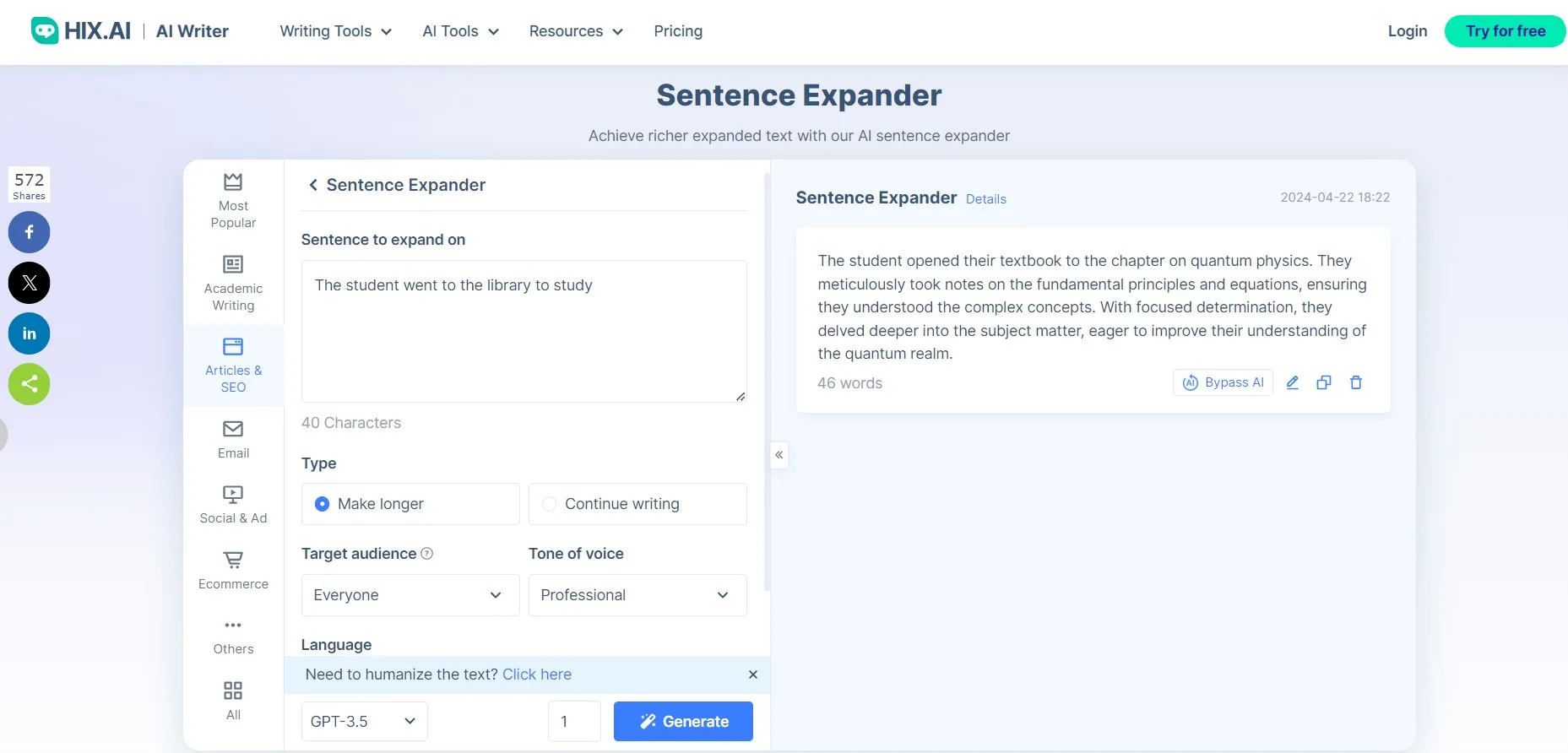
Task: Click the Email tools icon in sidebar
Action: tap(232, 431)
